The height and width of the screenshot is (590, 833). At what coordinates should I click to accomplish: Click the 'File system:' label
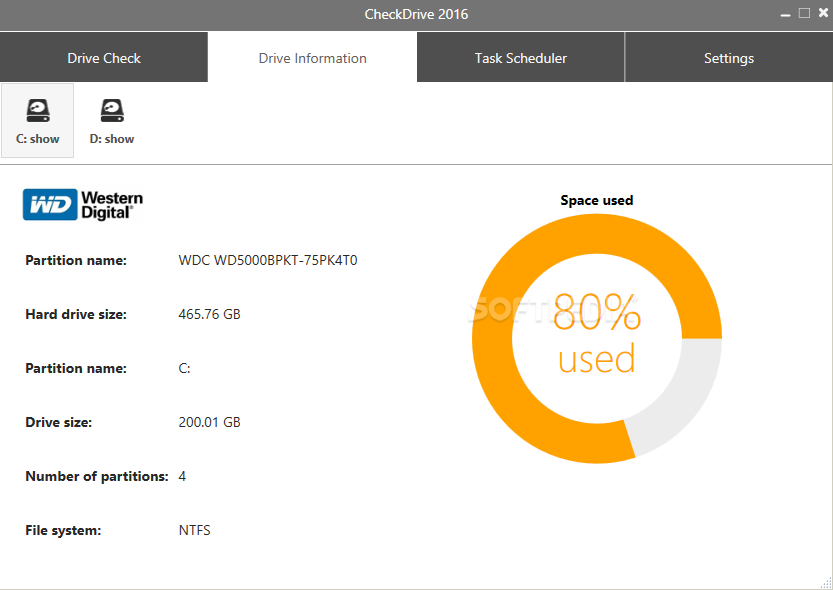tap(63, 531)
